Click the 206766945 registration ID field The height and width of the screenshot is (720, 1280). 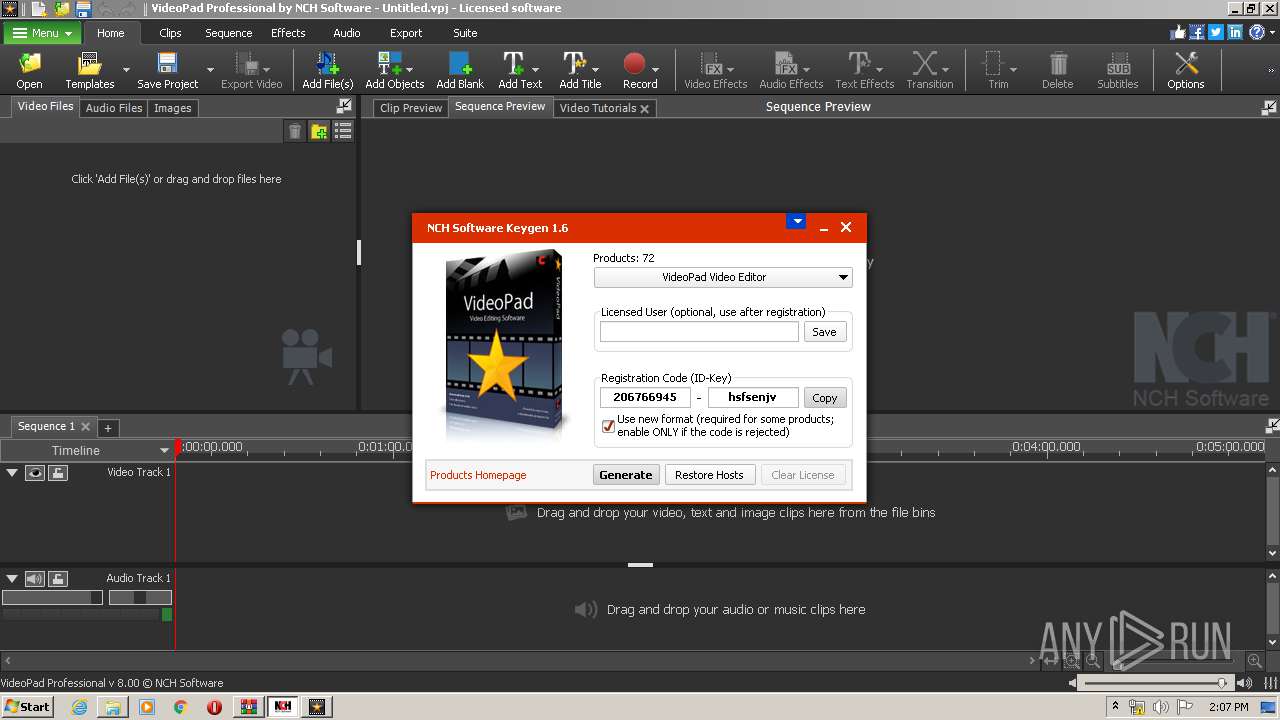pyautogui.click(x=645, y=397)
